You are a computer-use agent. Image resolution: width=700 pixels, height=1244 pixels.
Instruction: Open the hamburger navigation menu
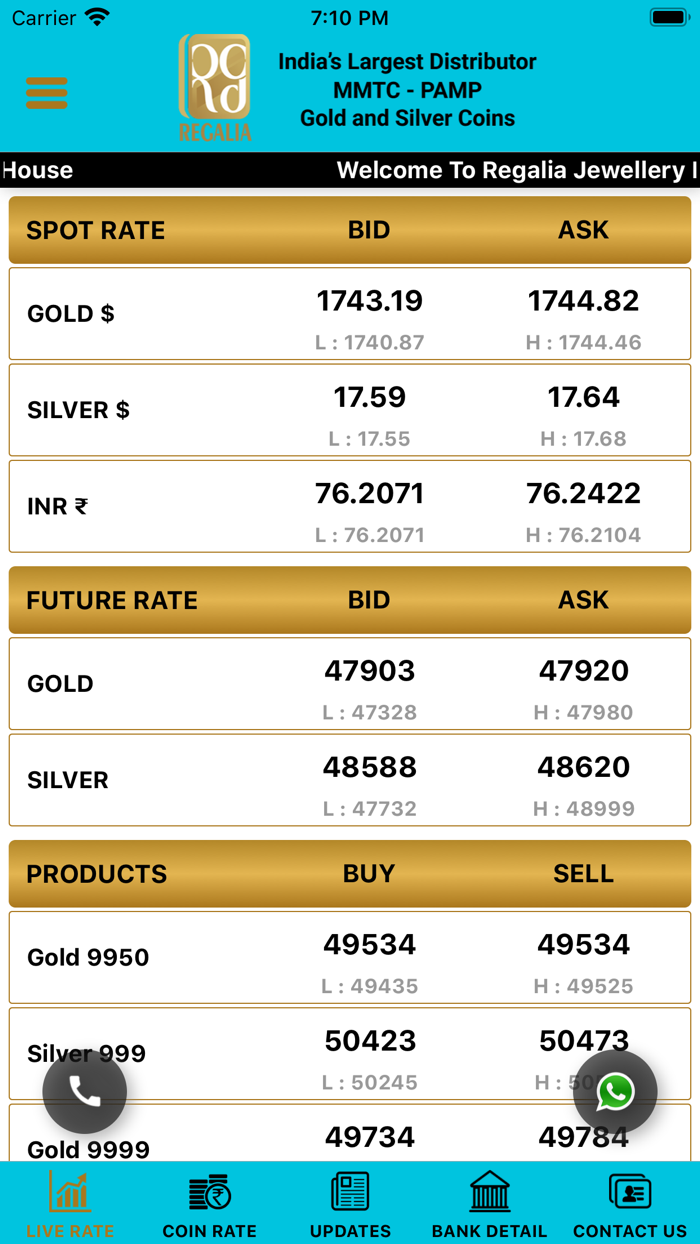46,91
